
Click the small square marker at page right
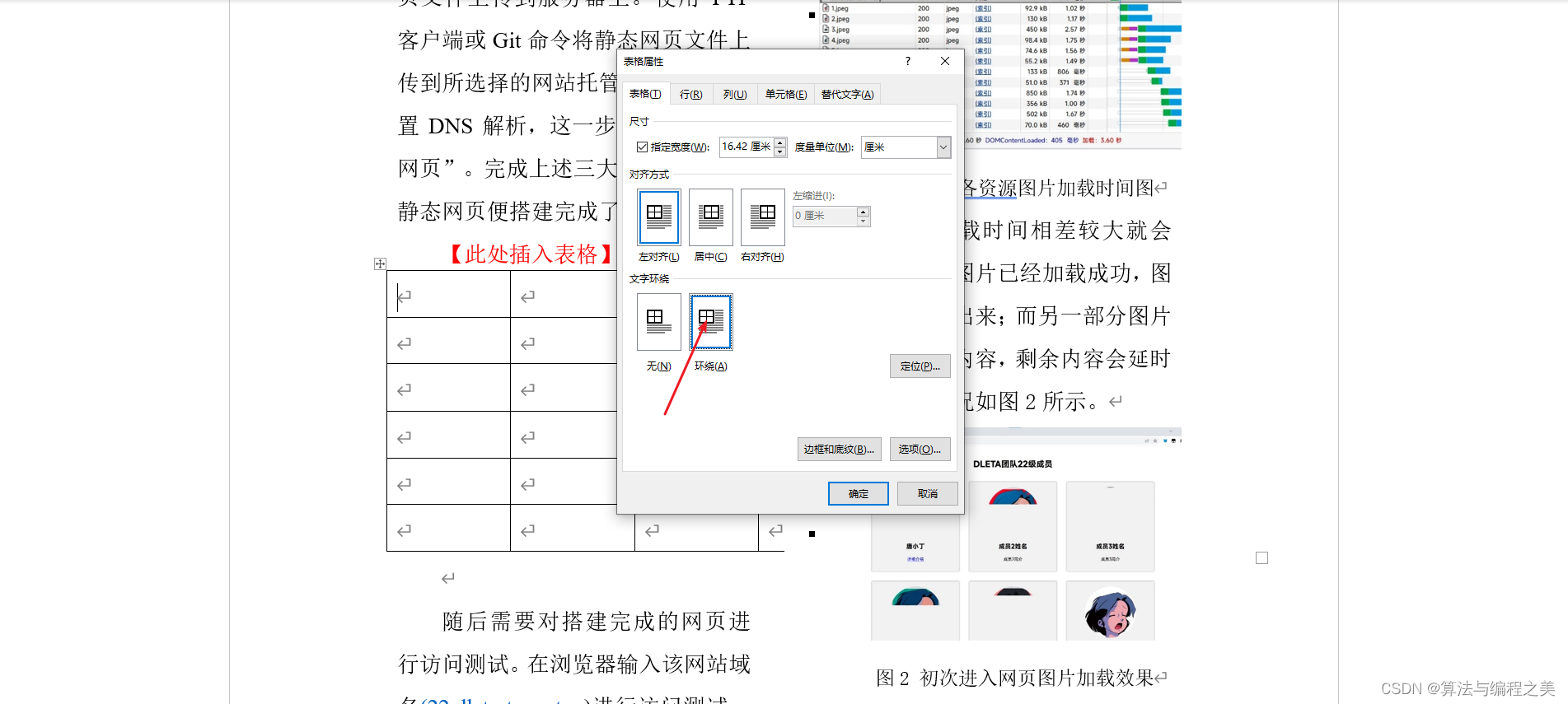point(1261,558)
